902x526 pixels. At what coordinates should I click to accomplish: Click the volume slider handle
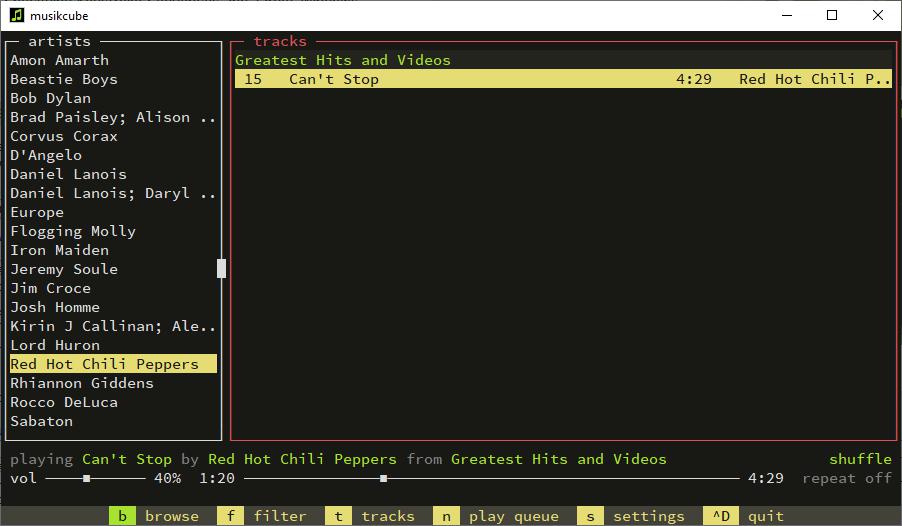(86, 478)
